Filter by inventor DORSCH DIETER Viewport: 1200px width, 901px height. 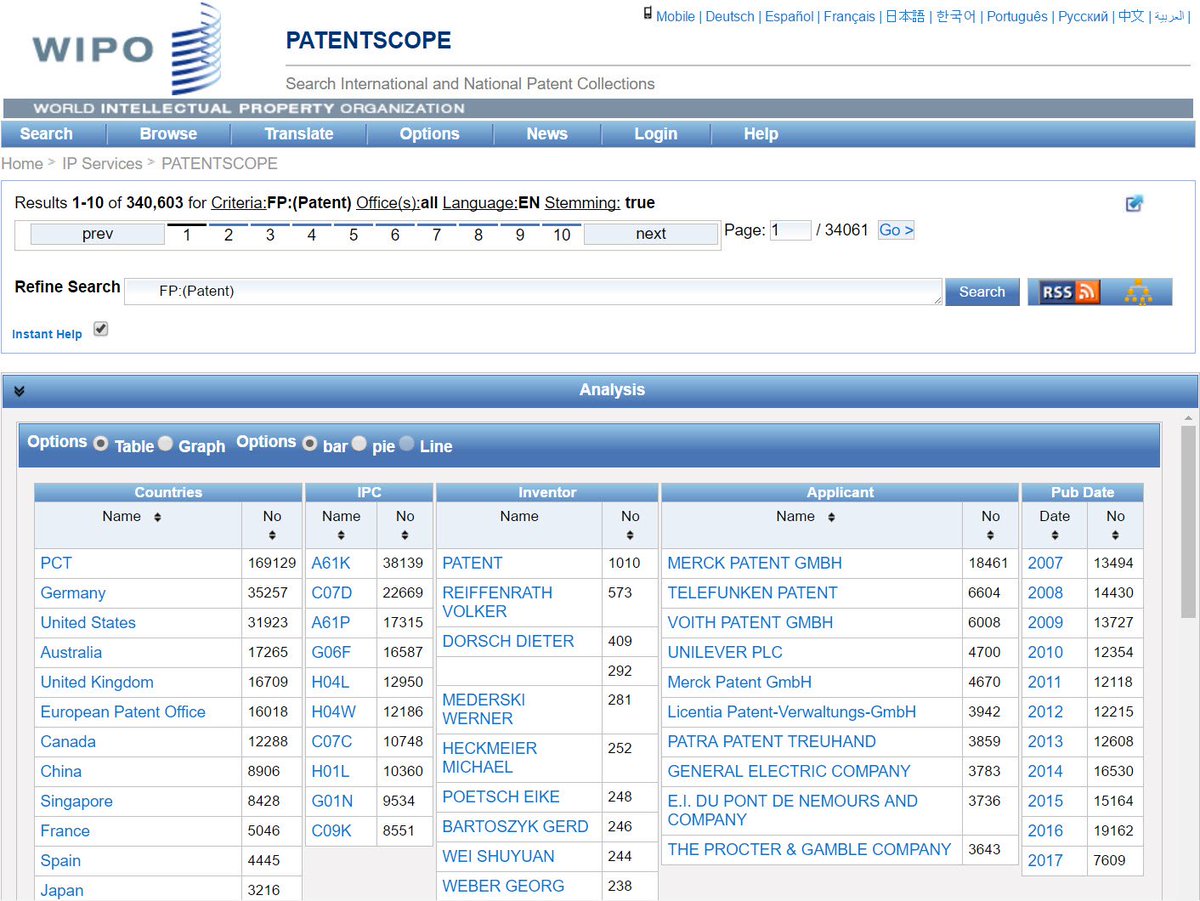coord(508,641)
